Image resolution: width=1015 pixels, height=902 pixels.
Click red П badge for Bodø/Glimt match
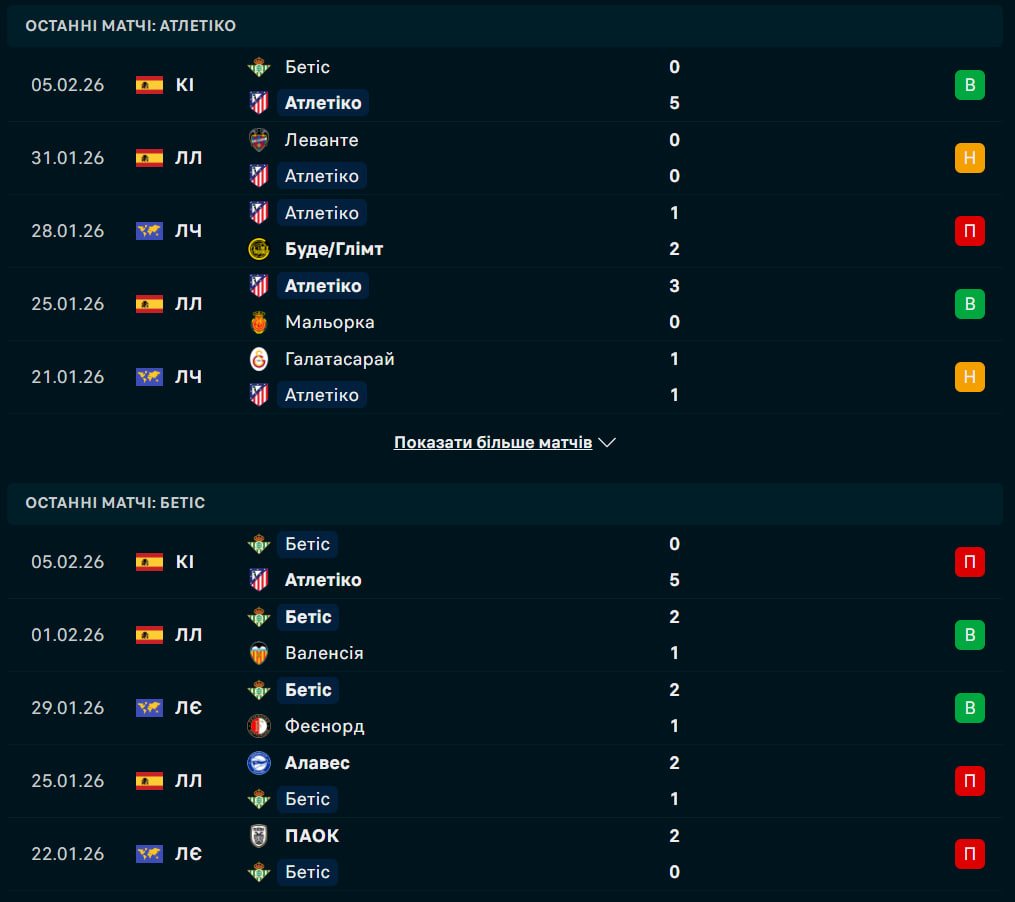coord(969,231)
